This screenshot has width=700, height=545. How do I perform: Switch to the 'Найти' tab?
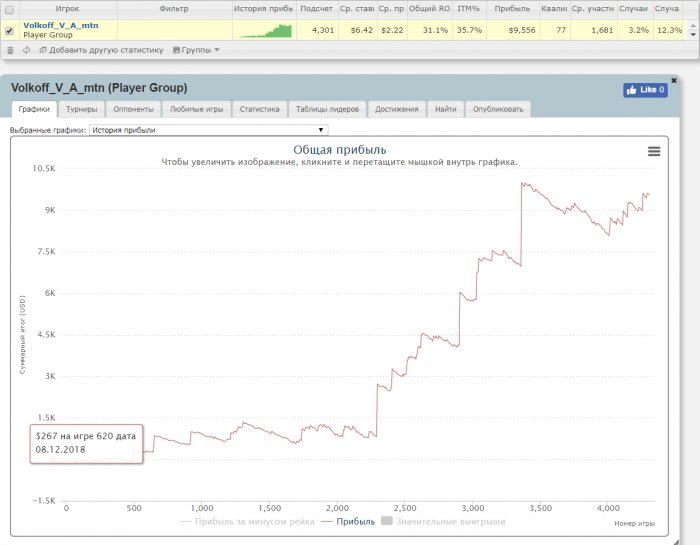pyautogui.click(x=446, y=109)
